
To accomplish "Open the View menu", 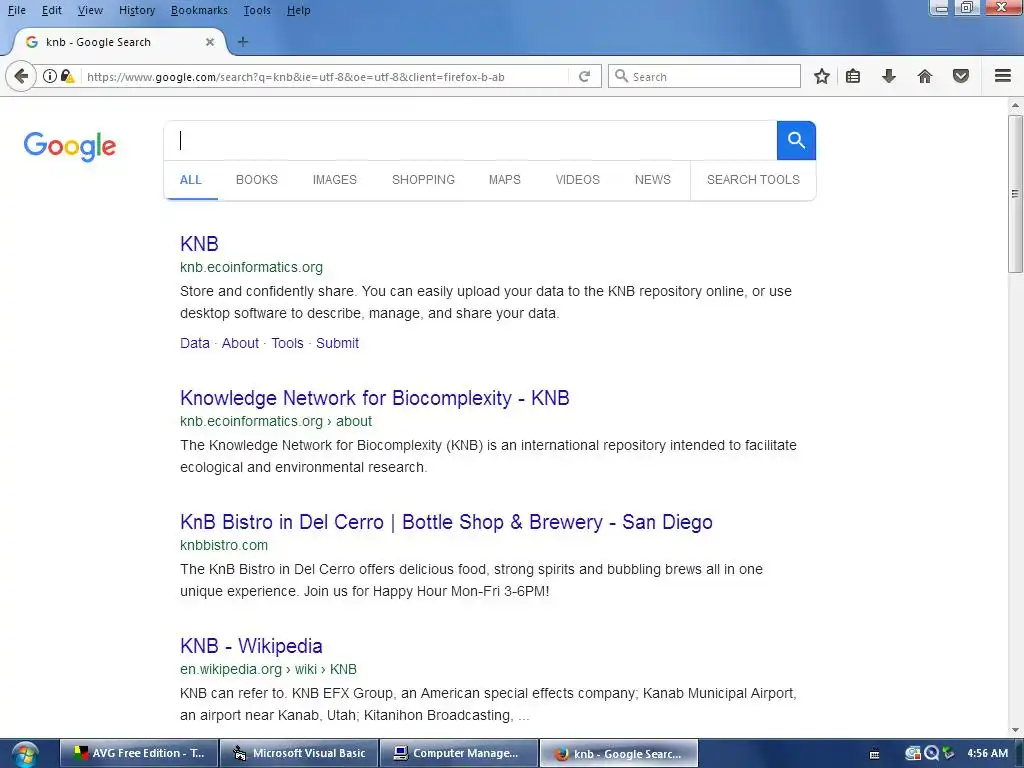I will pyautogui.click(x=90, y=10).
